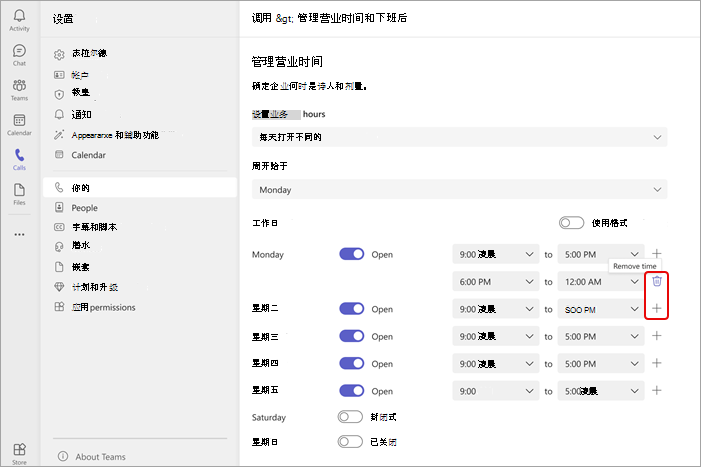Image resolution: width=701 pixels, height=467 pixels.
Task: Click the 管理营业时间 heading
Action: tap(287, 61)
